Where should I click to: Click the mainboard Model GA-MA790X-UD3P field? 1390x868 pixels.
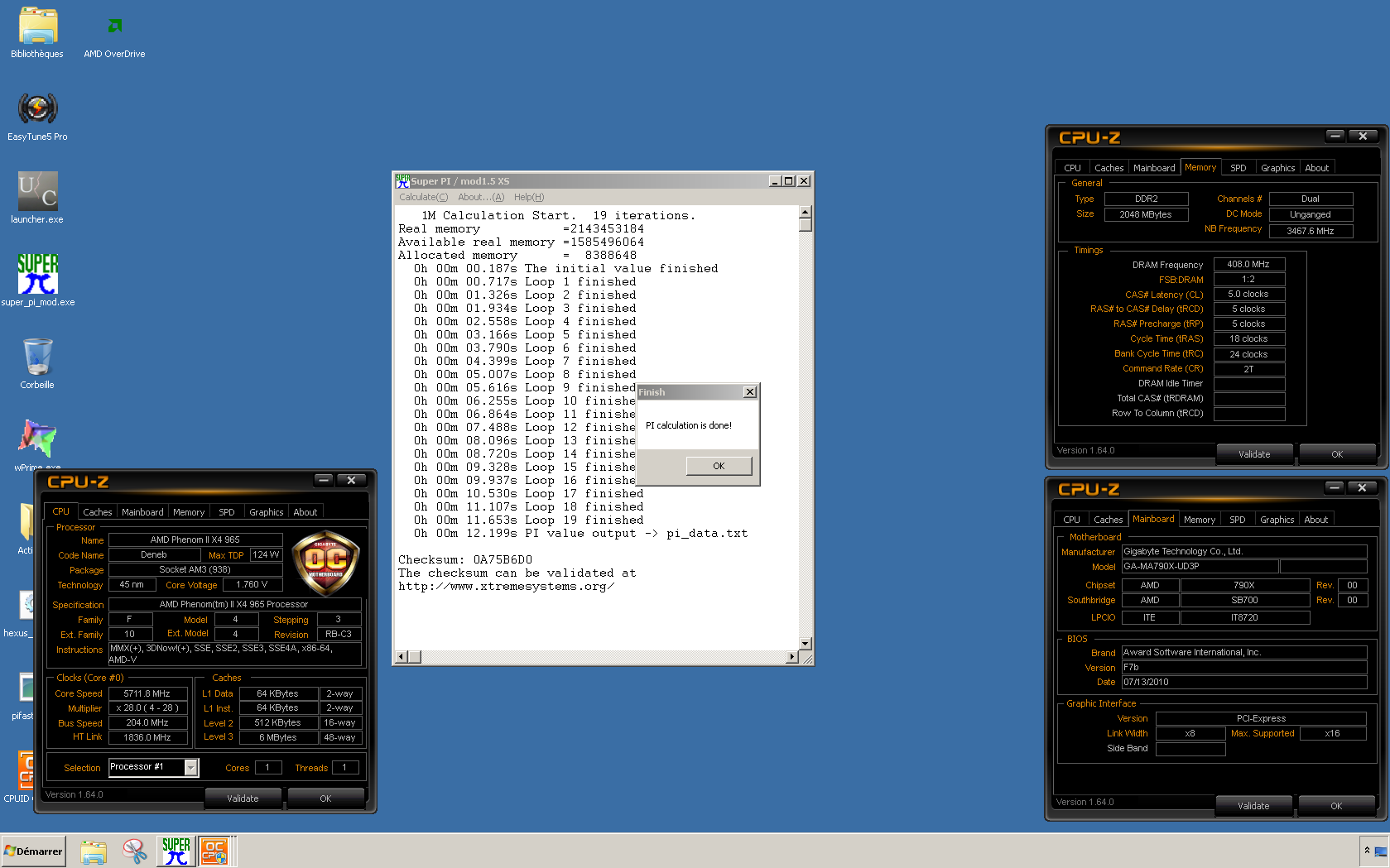coord(1199,567)
